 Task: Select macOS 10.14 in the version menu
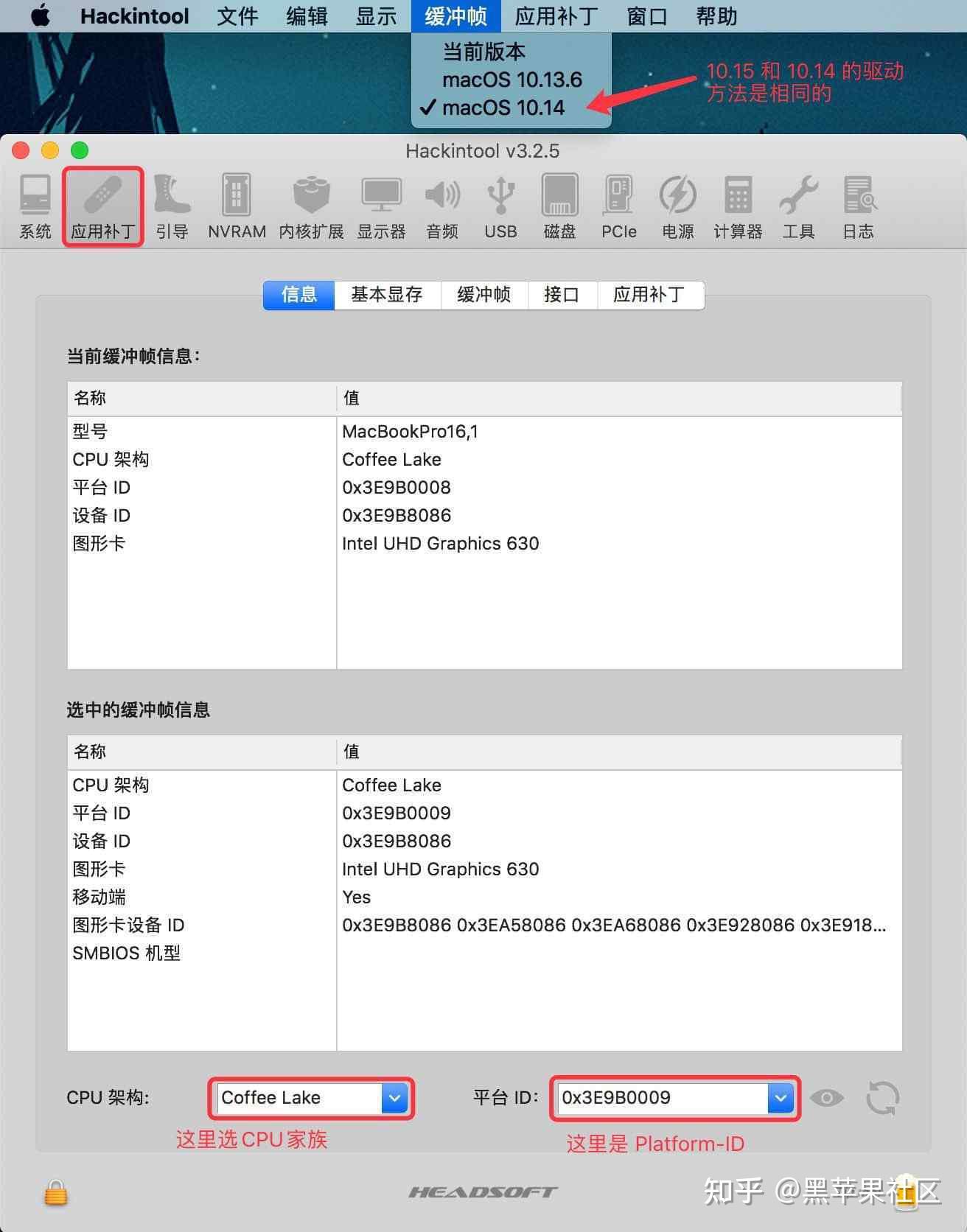coord(512,108)
